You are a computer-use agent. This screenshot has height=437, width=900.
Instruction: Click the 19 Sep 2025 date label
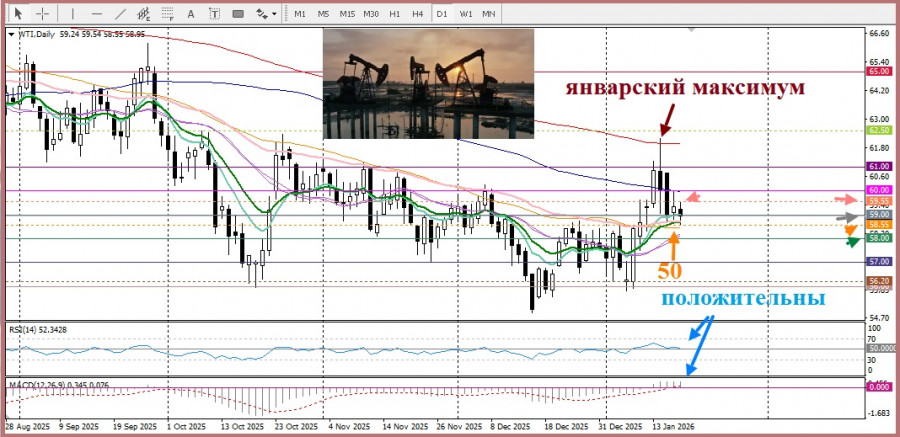click(135, 427)
